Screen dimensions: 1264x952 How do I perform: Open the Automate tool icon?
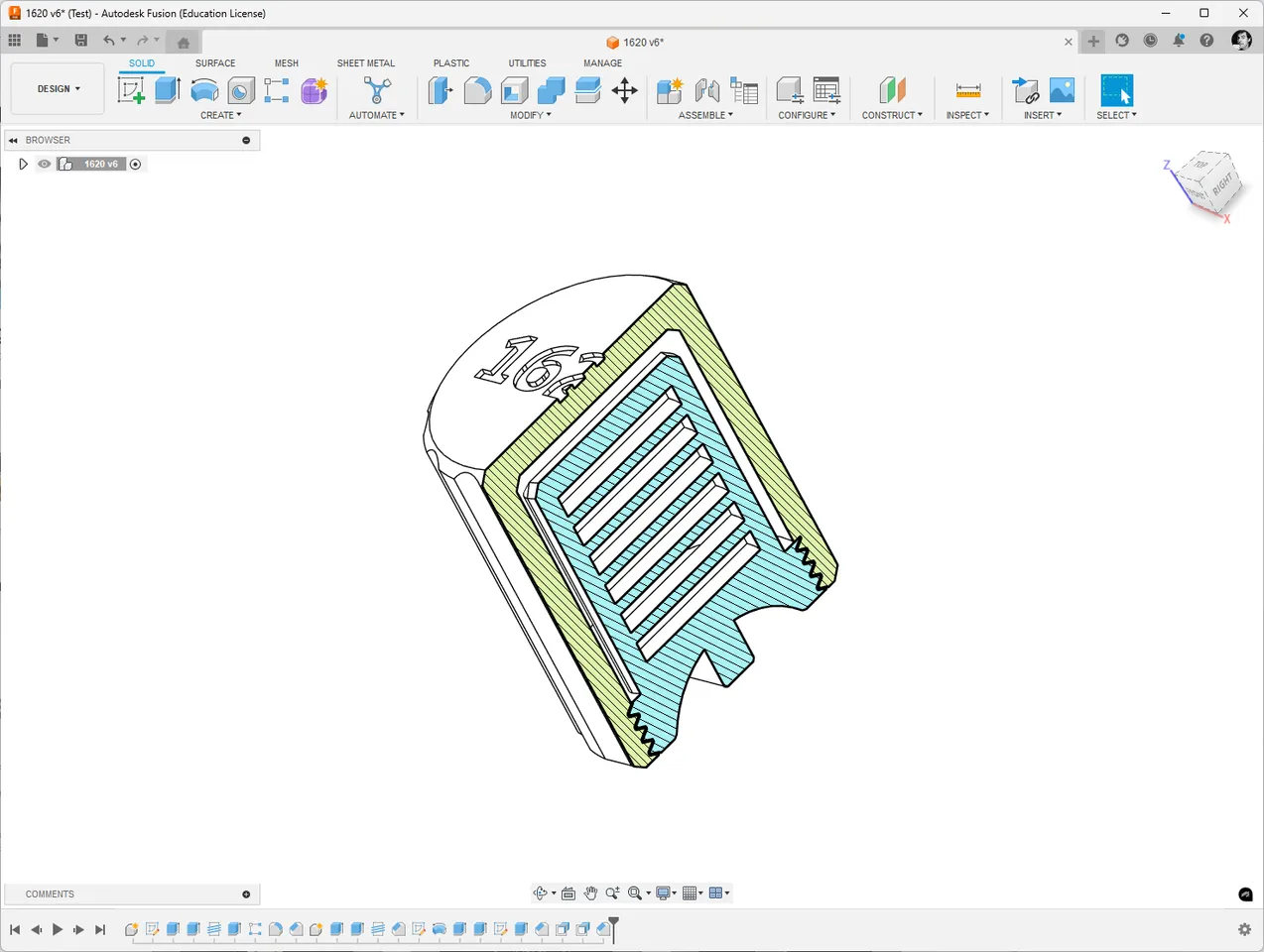point(376,90)
